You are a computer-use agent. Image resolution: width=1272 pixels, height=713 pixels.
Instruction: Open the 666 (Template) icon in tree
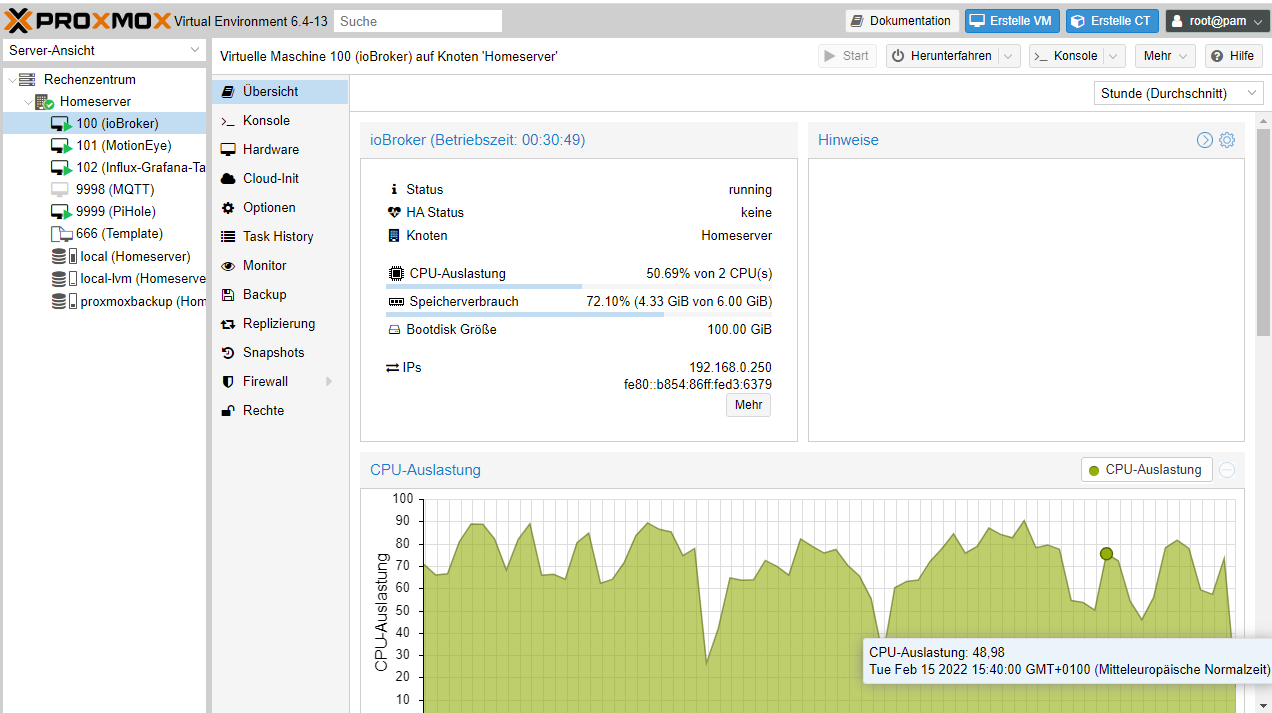(x=61, y=233)
